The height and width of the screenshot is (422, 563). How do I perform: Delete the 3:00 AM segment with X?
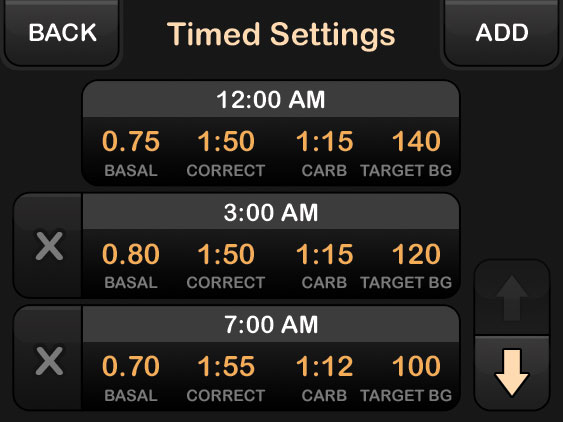point(49,246)
